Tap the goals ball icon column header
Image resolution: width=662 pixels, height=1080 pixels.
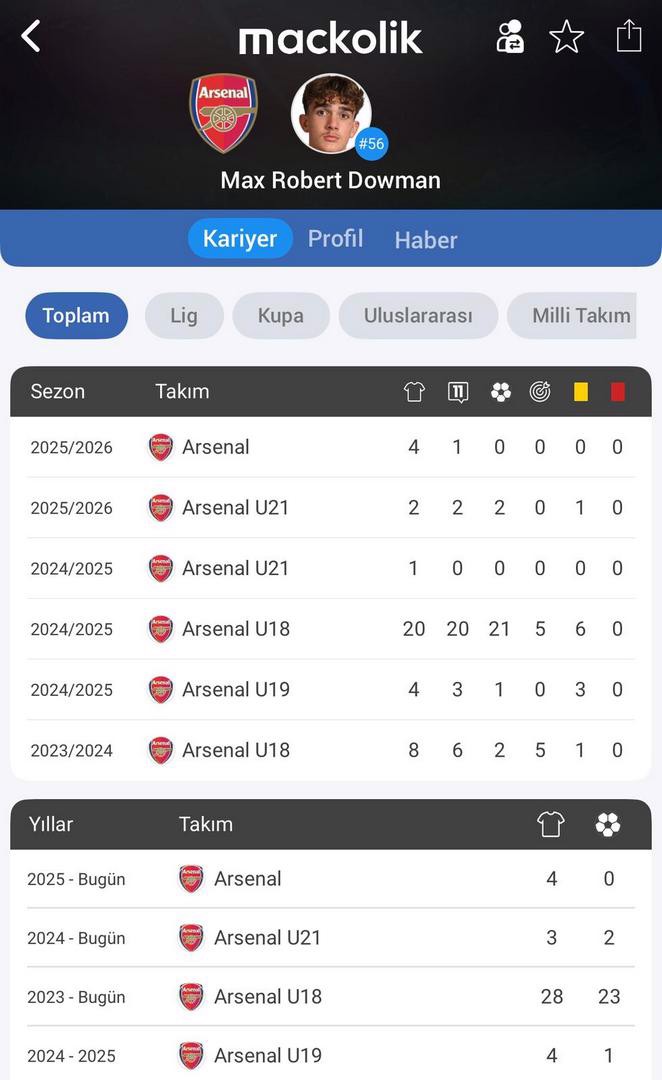[x=500, y=392]
